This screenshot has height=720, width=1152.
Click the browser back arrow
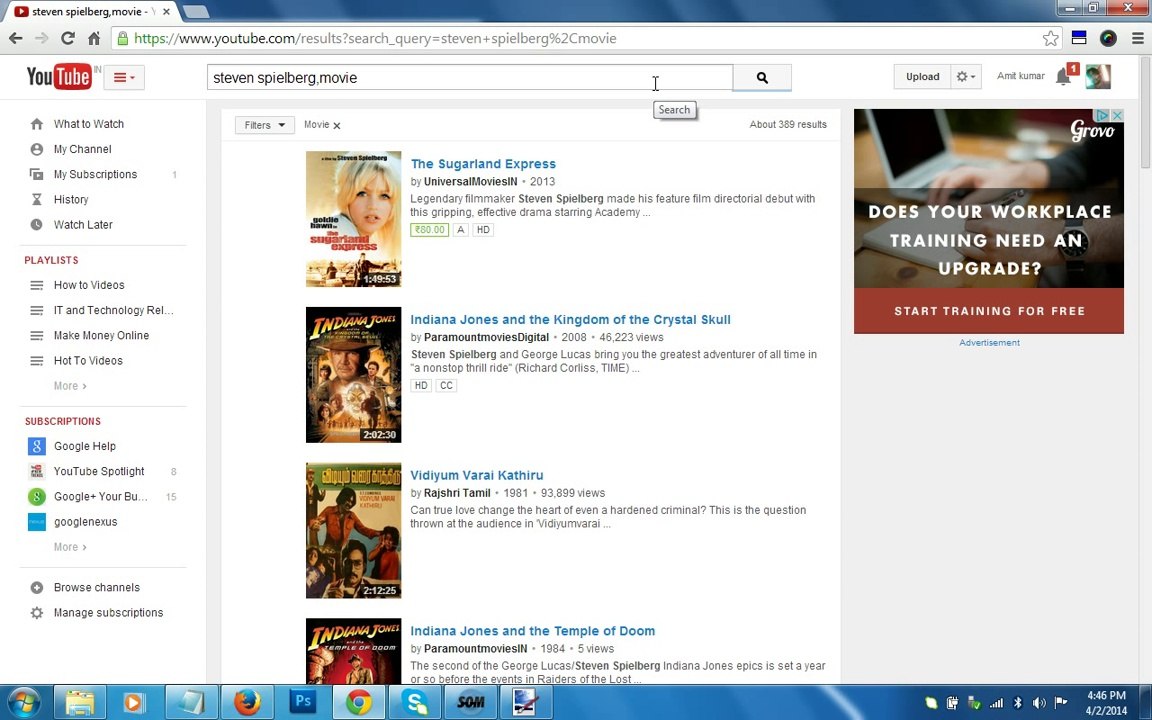pos(15,38)
